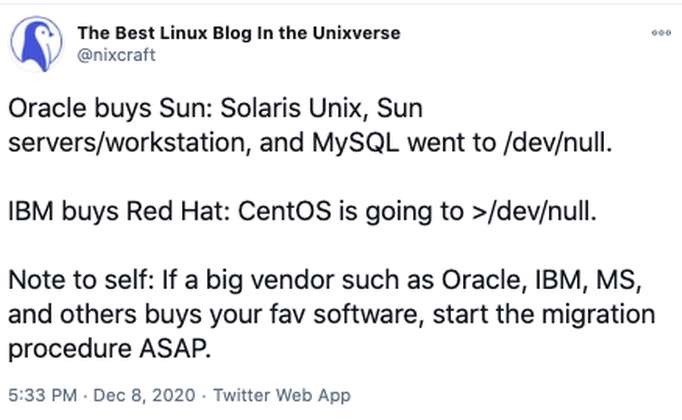Click the penguin profile avatar

click(x=36, y=43)
